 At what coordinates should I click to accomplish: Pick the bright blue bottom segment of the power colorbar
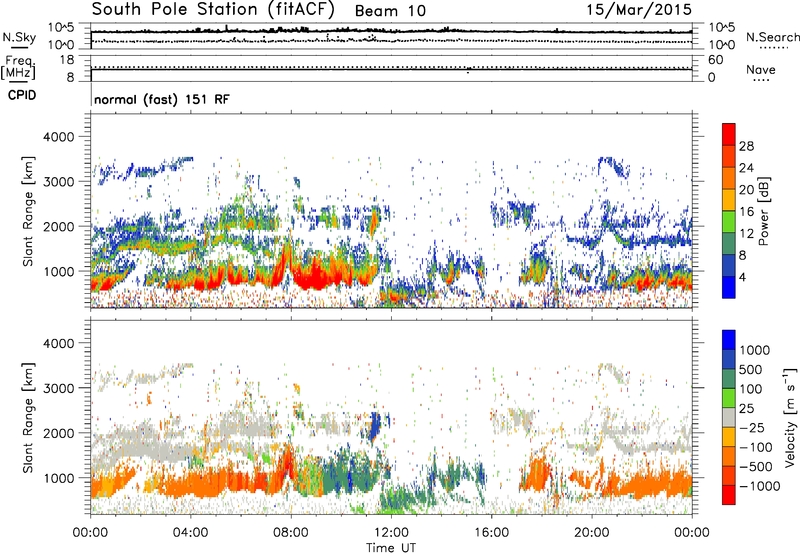pos(729,287)
